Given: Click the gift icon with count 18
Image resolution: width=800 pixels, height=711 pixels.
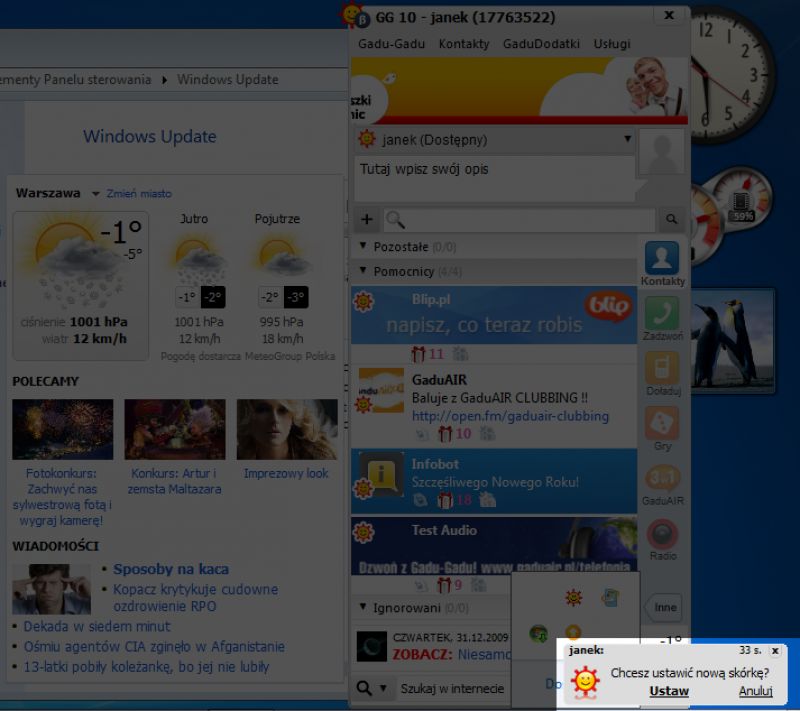Looking at the screenshot, I should click(x=445, y=500).
